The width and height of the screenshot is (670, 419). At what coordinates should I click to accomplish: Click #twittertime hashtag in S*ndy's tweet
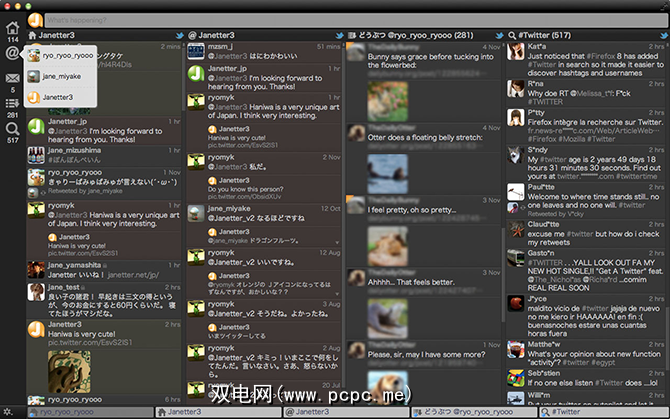coord(637,176)
